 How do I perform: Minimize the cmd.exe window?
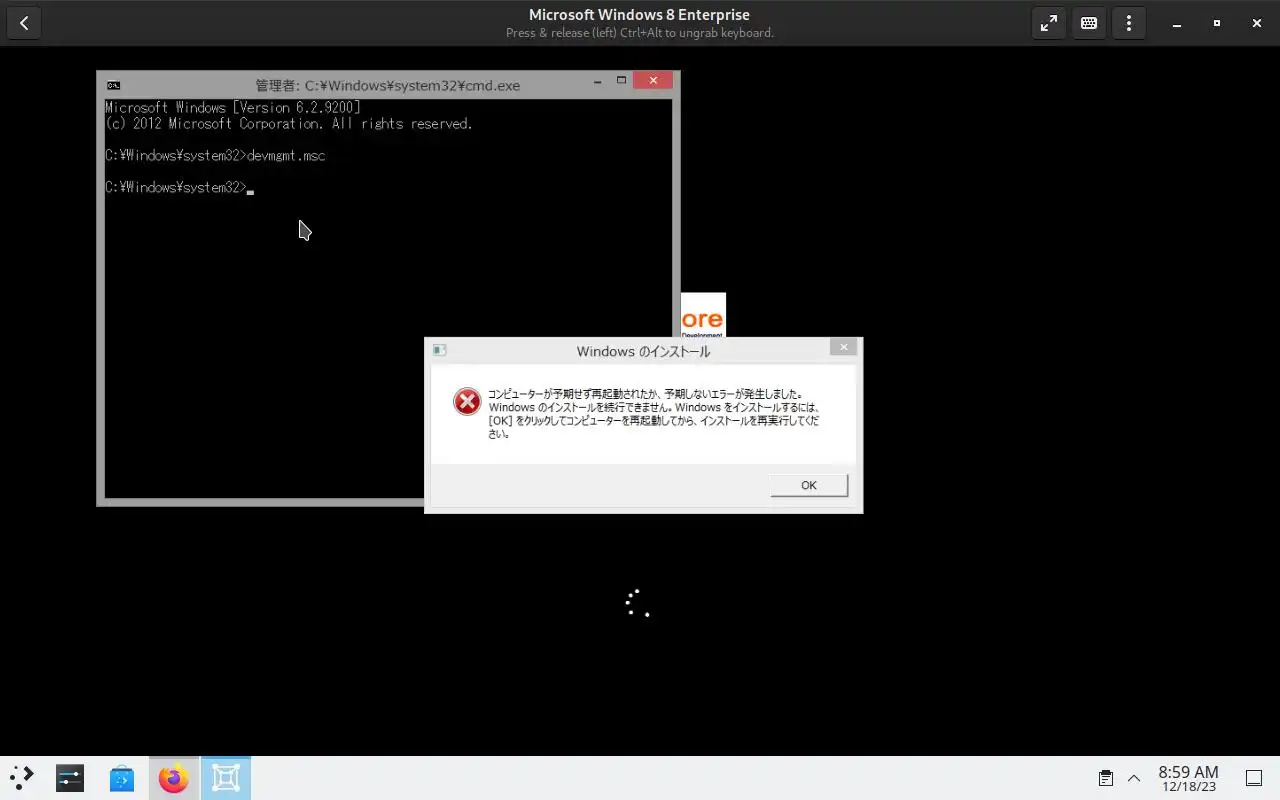[596, 81]
